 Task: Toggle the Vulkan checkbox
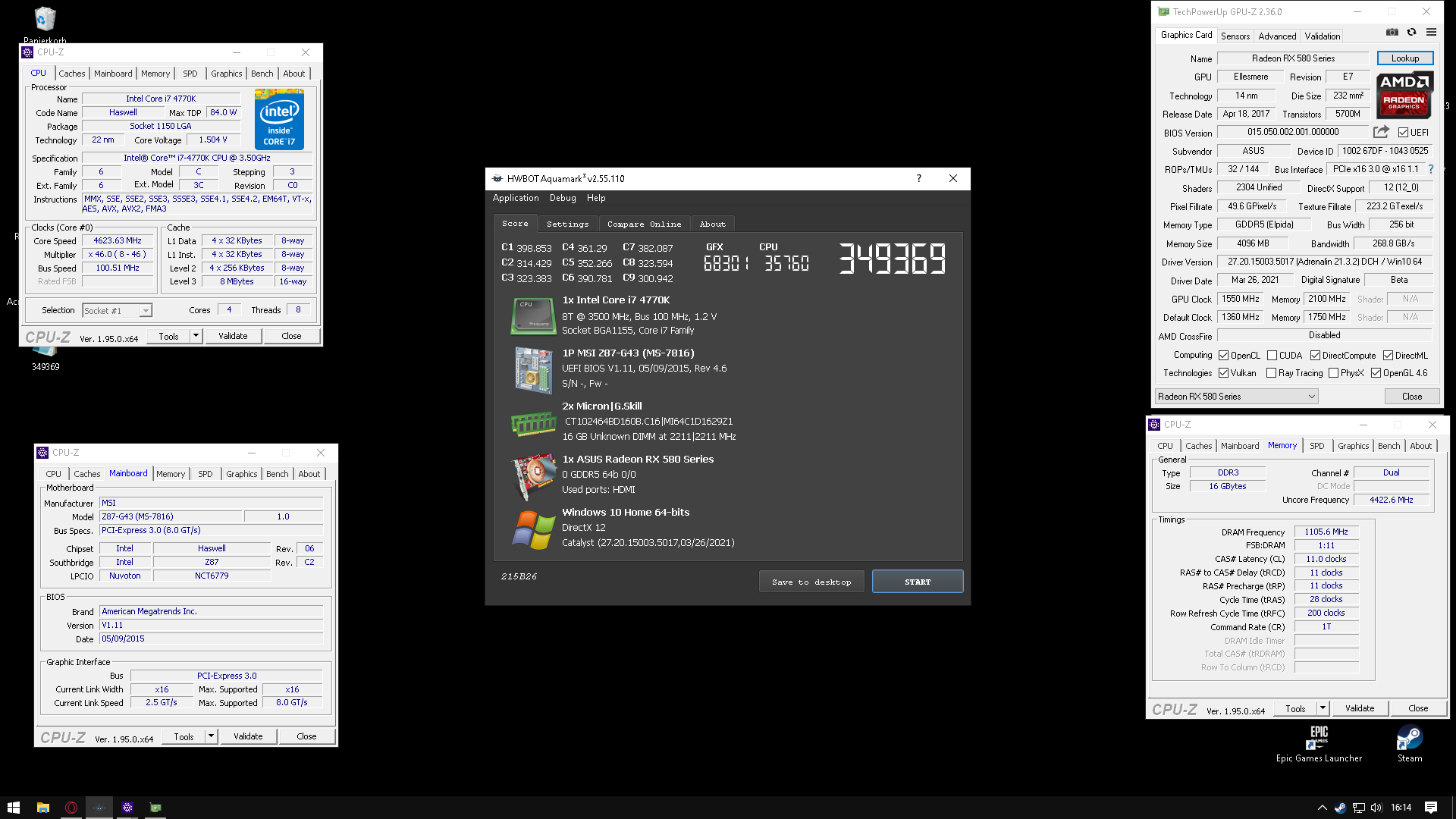[1223, 373]
